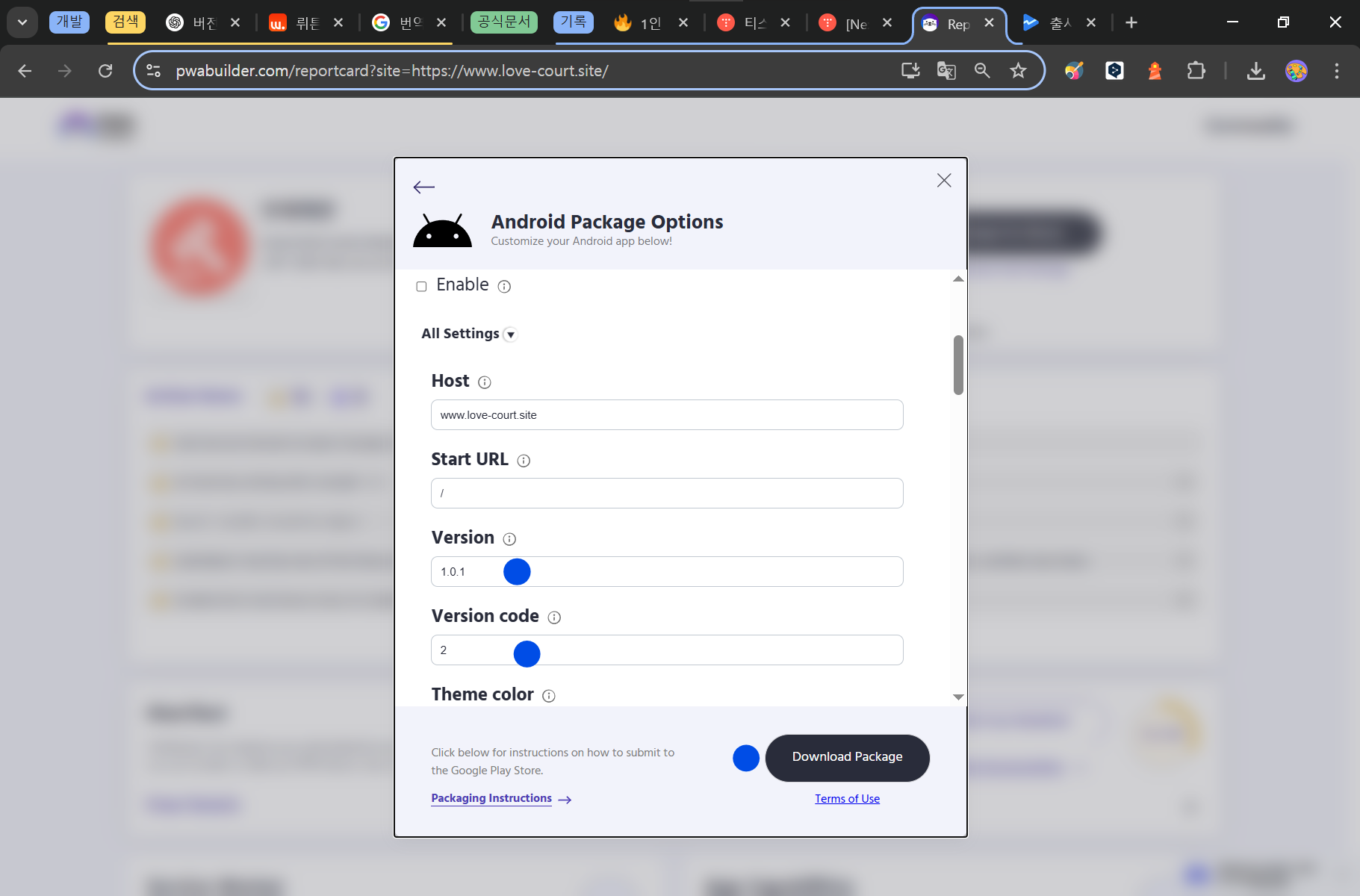
Task: Bookmark this page with the star
Action: click(x=1018, y=71)
